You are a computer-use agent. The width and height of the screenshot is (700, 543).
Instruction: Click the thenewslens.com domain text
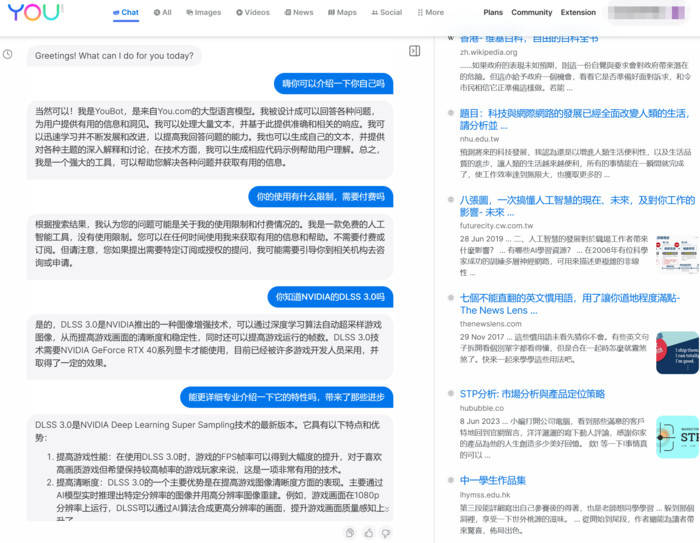(491, 324)
